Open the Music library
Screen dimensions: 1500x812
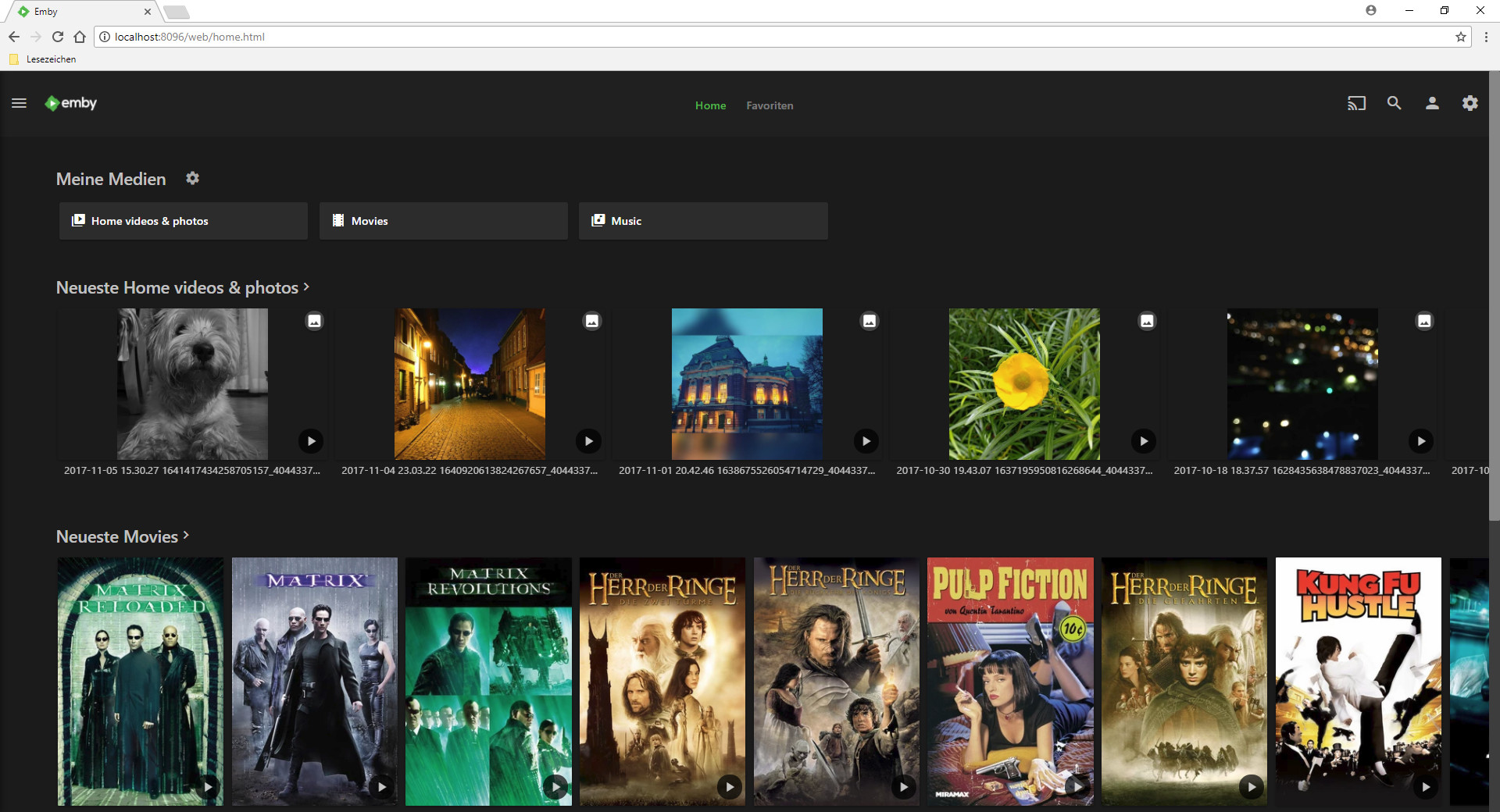(703, 221)
